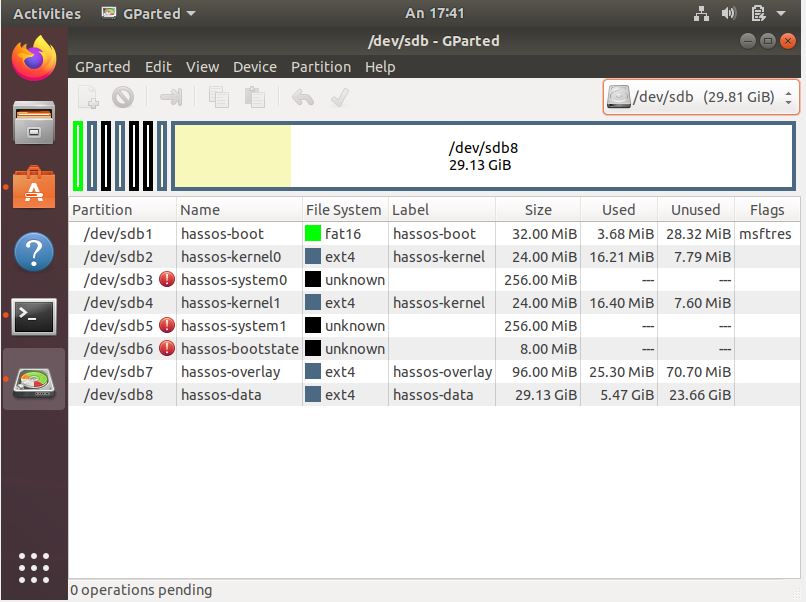Click the hassos-overlay label cell
This screenshot has width=806, height=602.
point(443,372)
